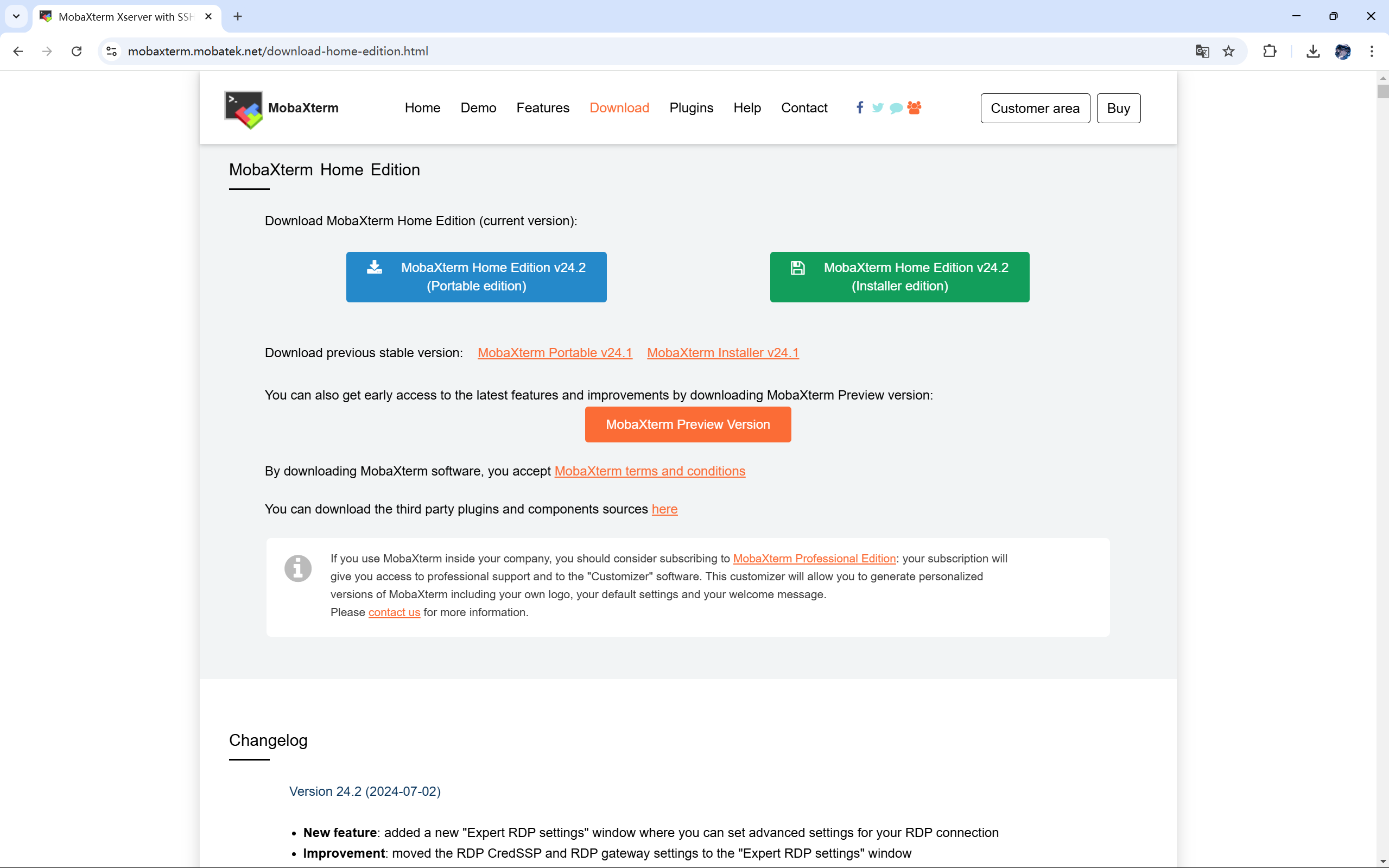
Task: Click the scrollbar down arrow
Action: (1382, 861)
